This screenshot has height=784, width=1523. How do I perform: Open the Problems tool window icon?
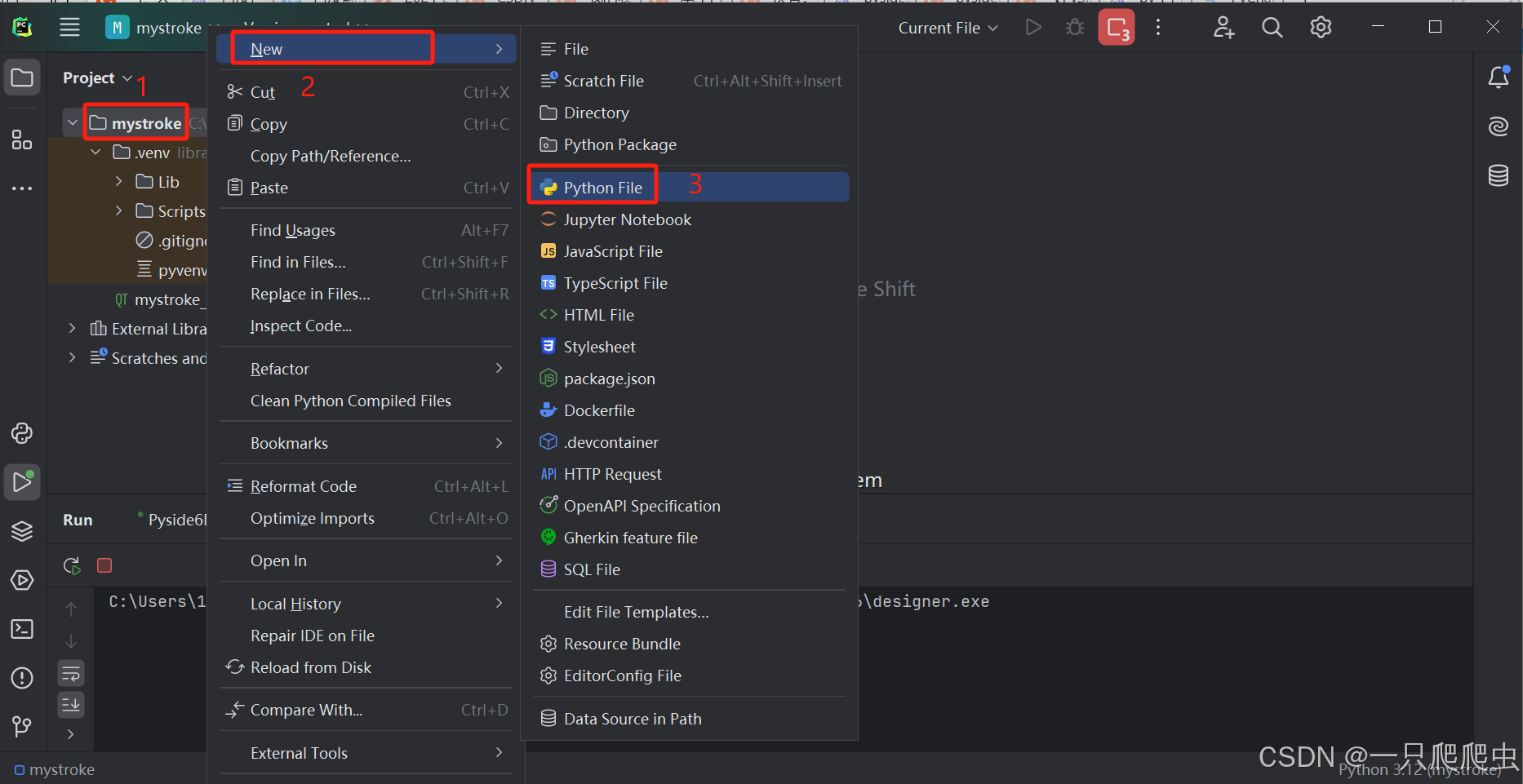(22, 678)
